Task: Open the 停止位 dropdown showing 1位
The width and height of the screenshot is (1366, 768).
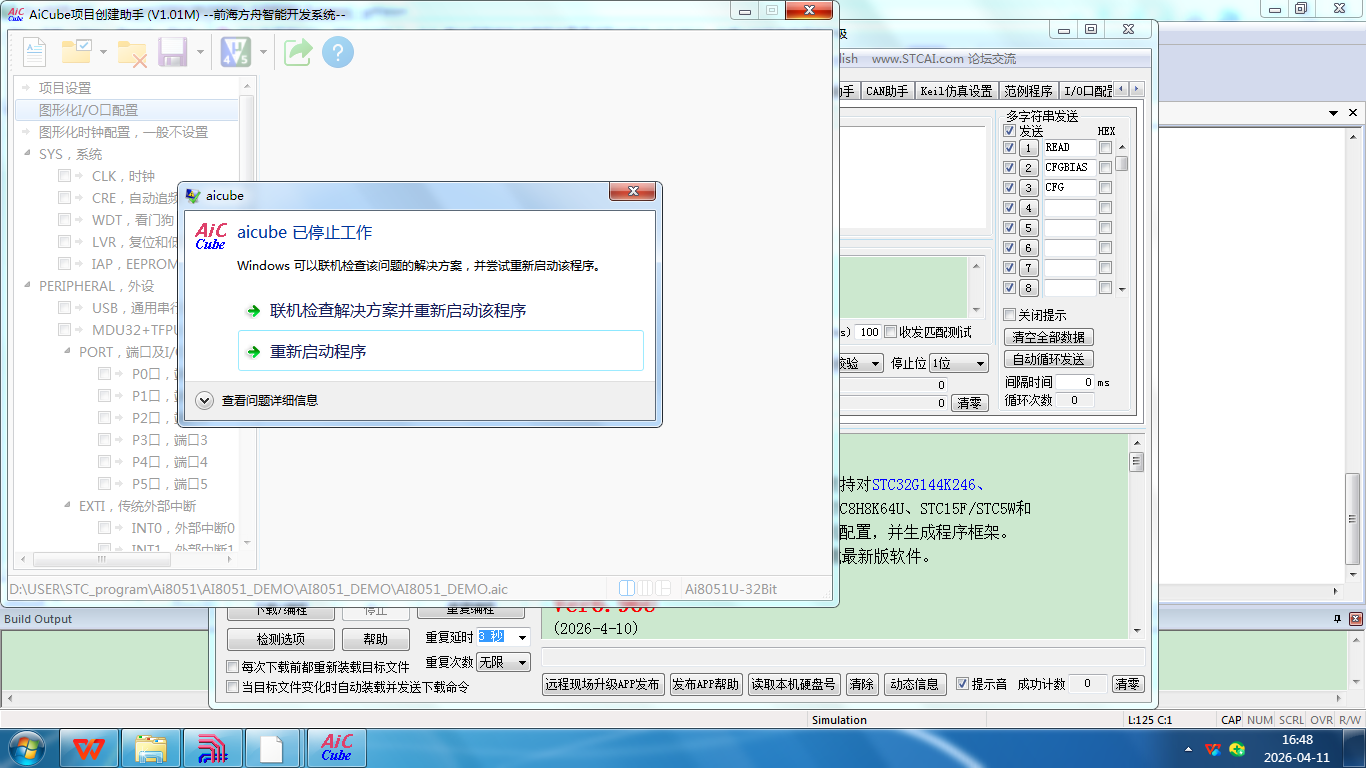Action: (x=959, y=363)
